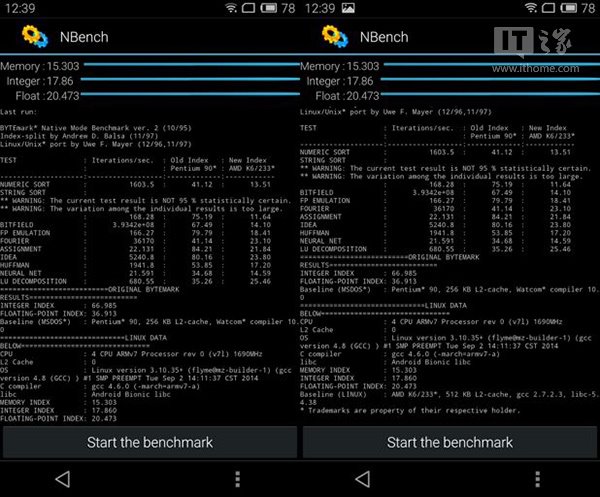This screenshot has height=497, width=600.
Task: Click 'INTEGER INDEX : 66.985' on left screen
Action: [x=59, y=306]
